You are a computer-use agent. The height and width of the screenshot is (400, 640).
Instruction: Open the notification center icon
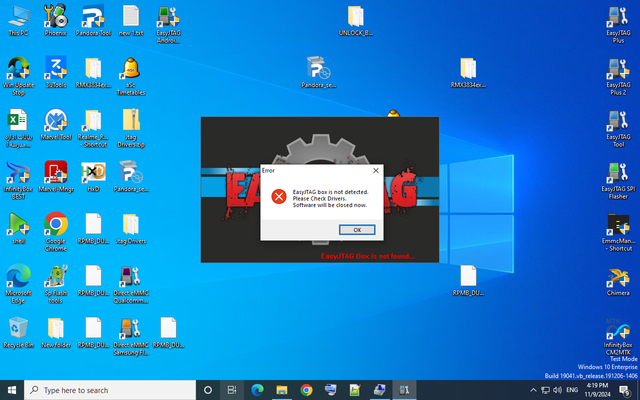624,390
